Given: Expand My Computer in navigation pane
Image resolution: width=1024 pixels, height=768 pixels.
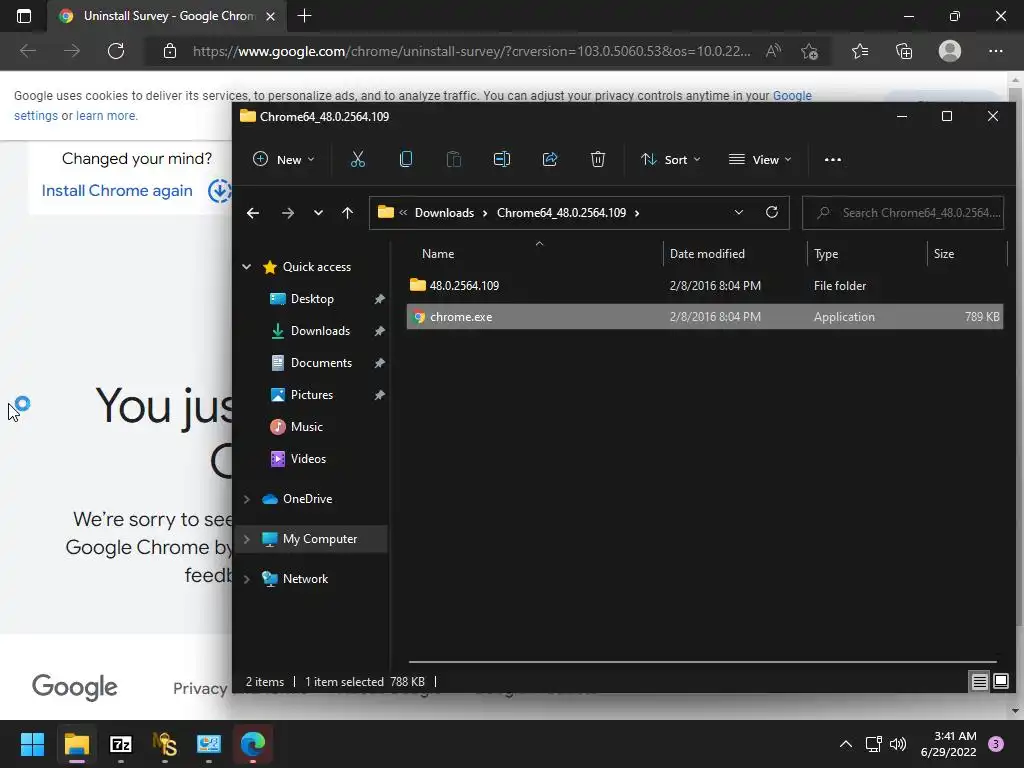Looking at the screenshot, I should point(247,539).
